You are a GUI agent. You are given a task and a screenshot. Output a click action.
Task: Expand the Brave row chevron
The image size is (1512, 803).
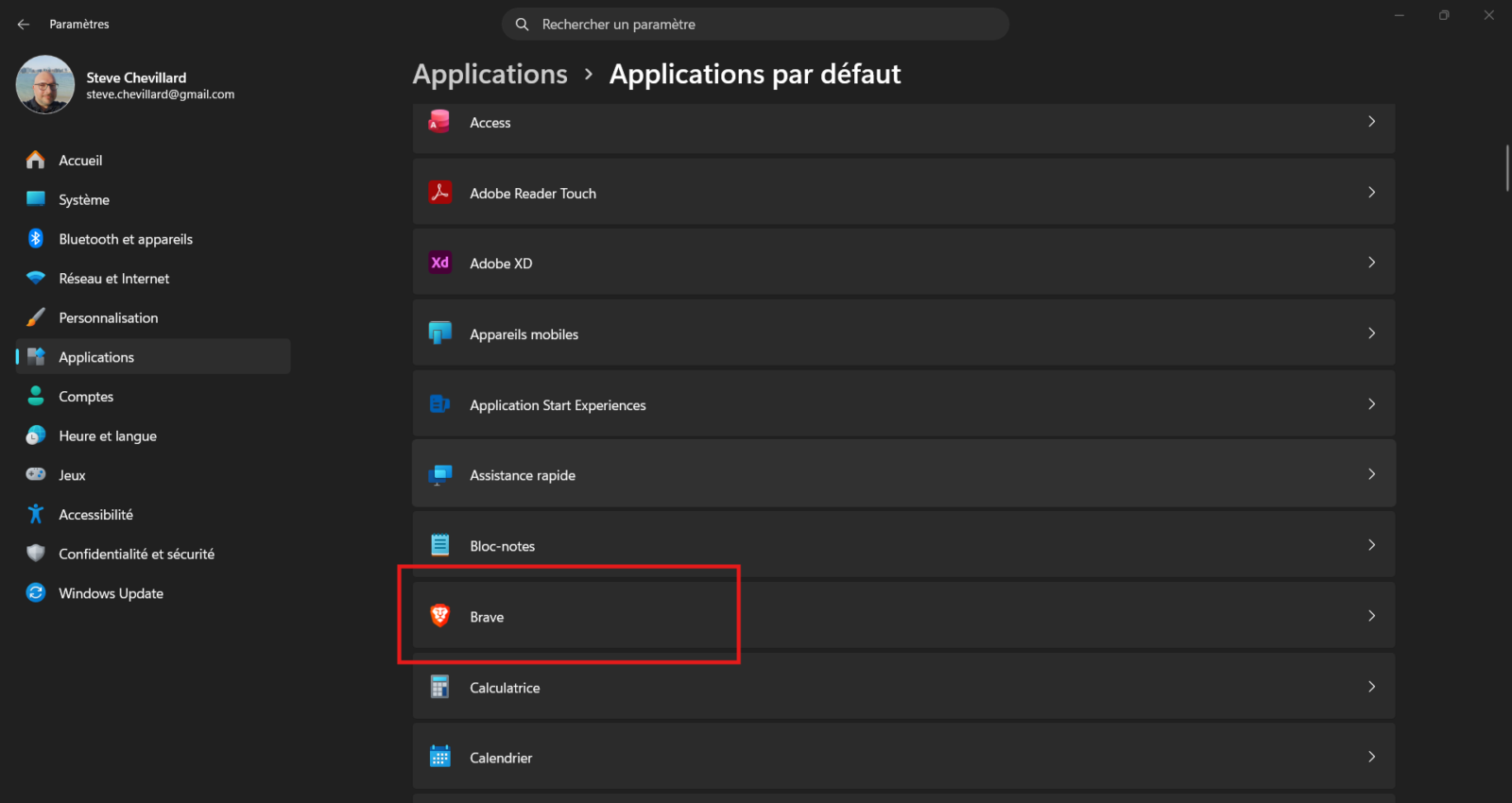(1371, 615)
